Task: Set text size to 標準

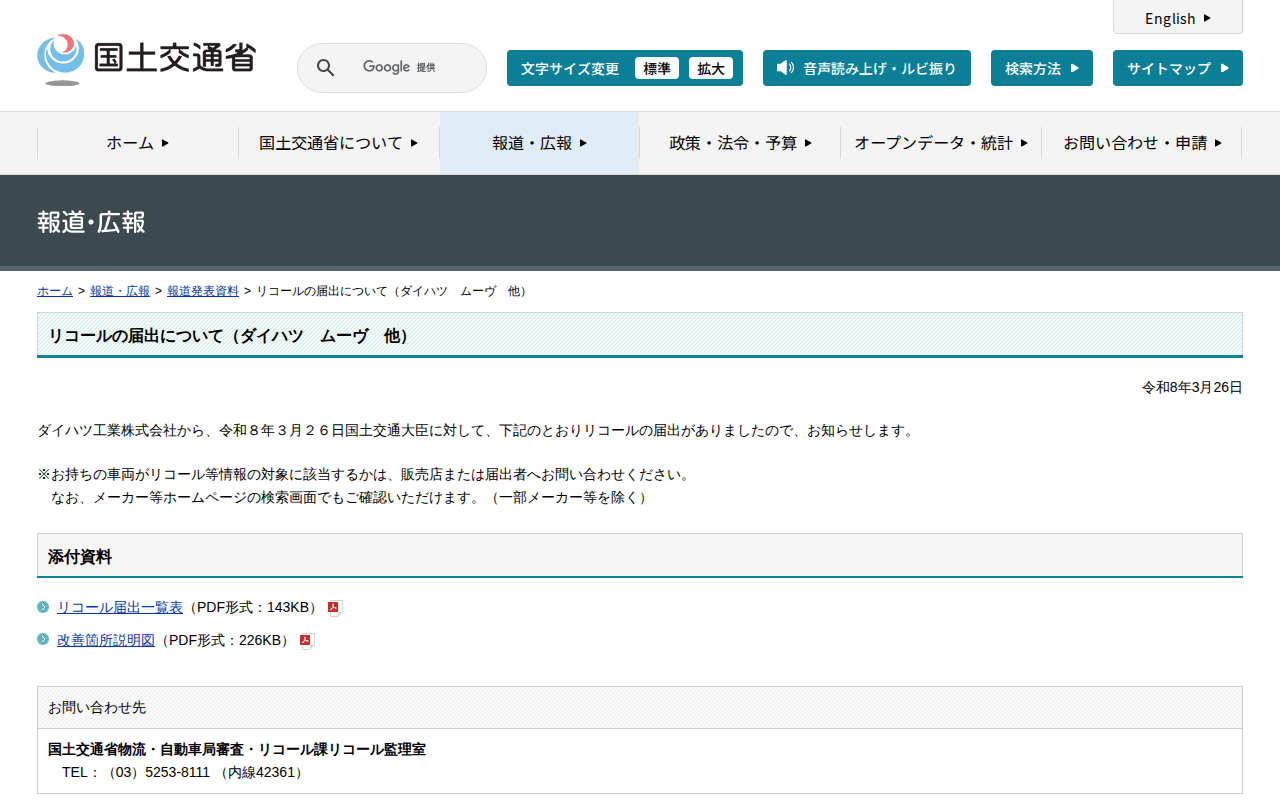Action: (657, 68)
